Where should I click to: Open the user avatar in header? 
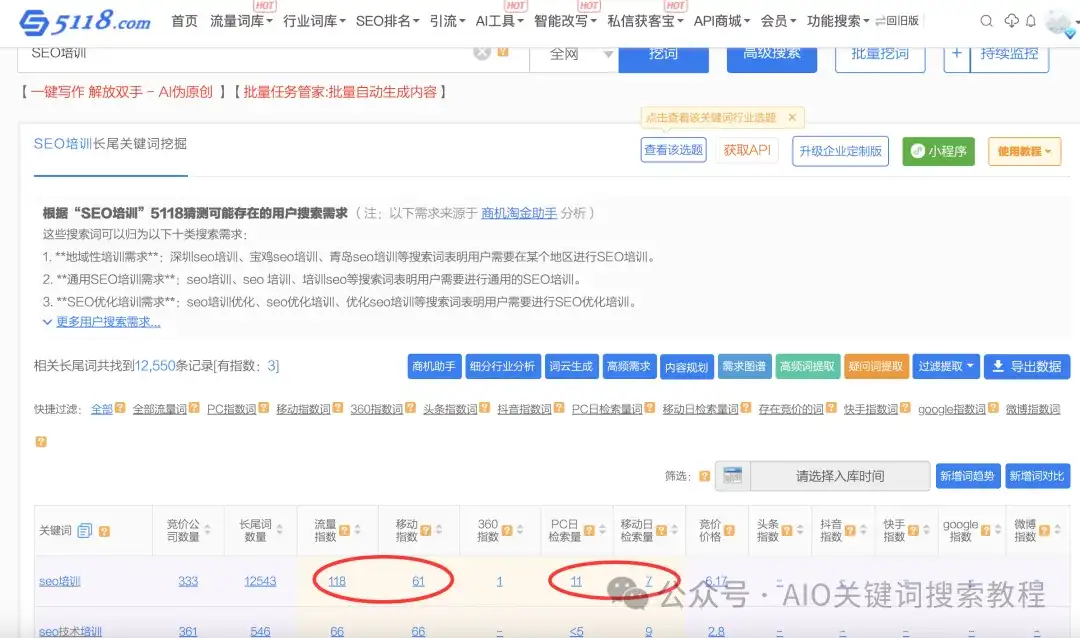coord(1059,22)
